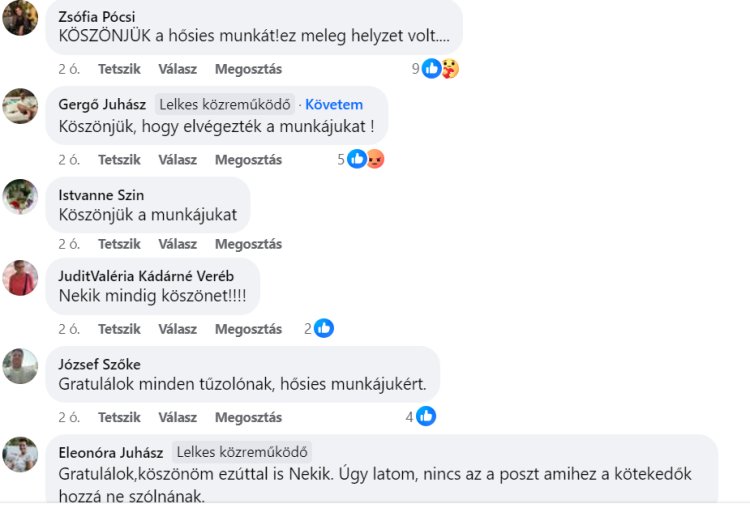Open Zsófia Pócsi's profile picture
The image size is (750, 508).
click(x=20, y=18)
